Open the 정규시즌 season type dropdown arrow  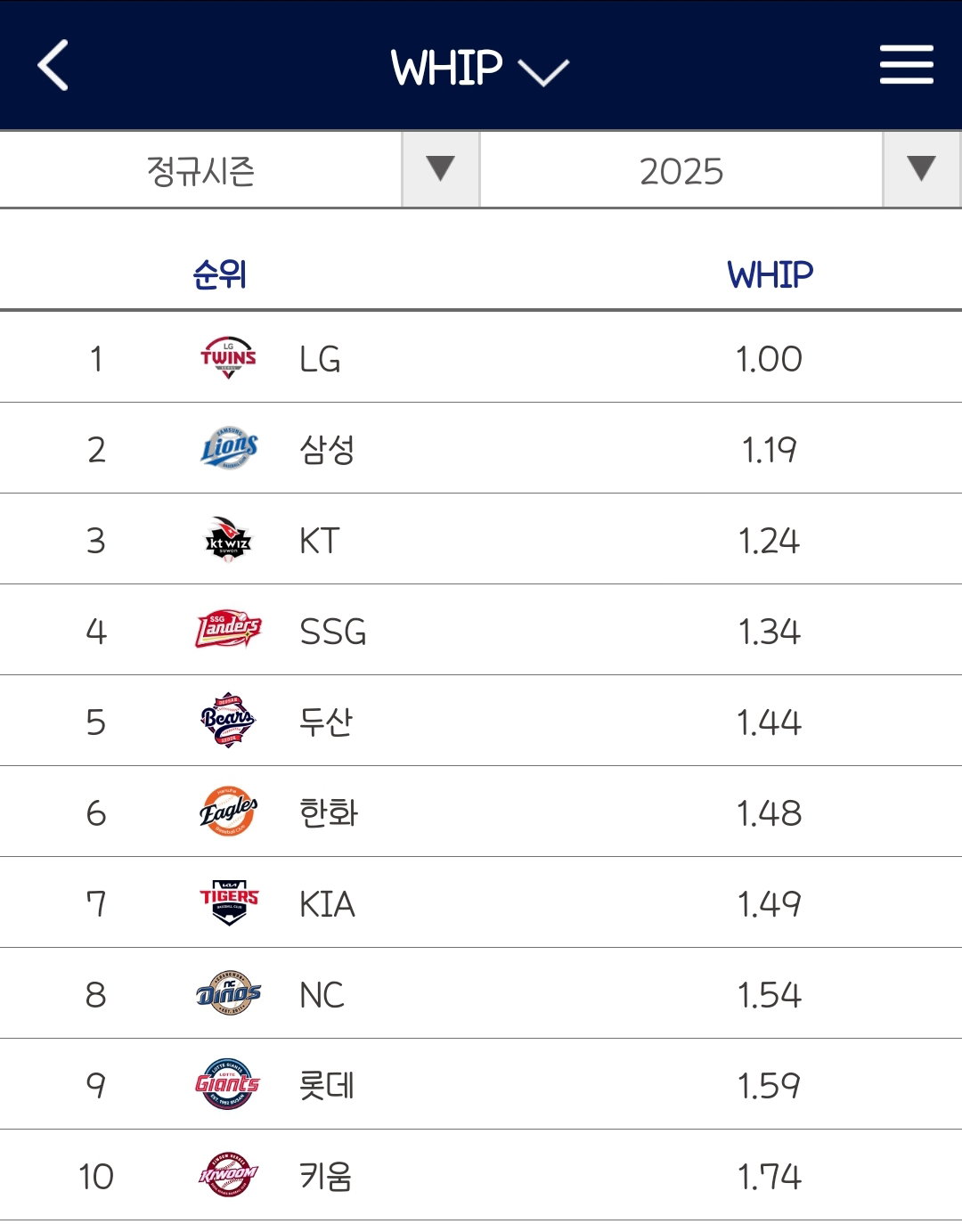click(440, 169)
